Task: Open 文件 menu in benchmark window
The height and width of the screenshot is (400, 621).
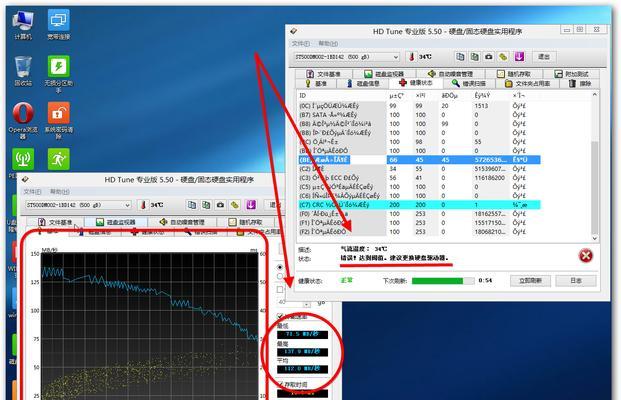Action: [32, 192]
